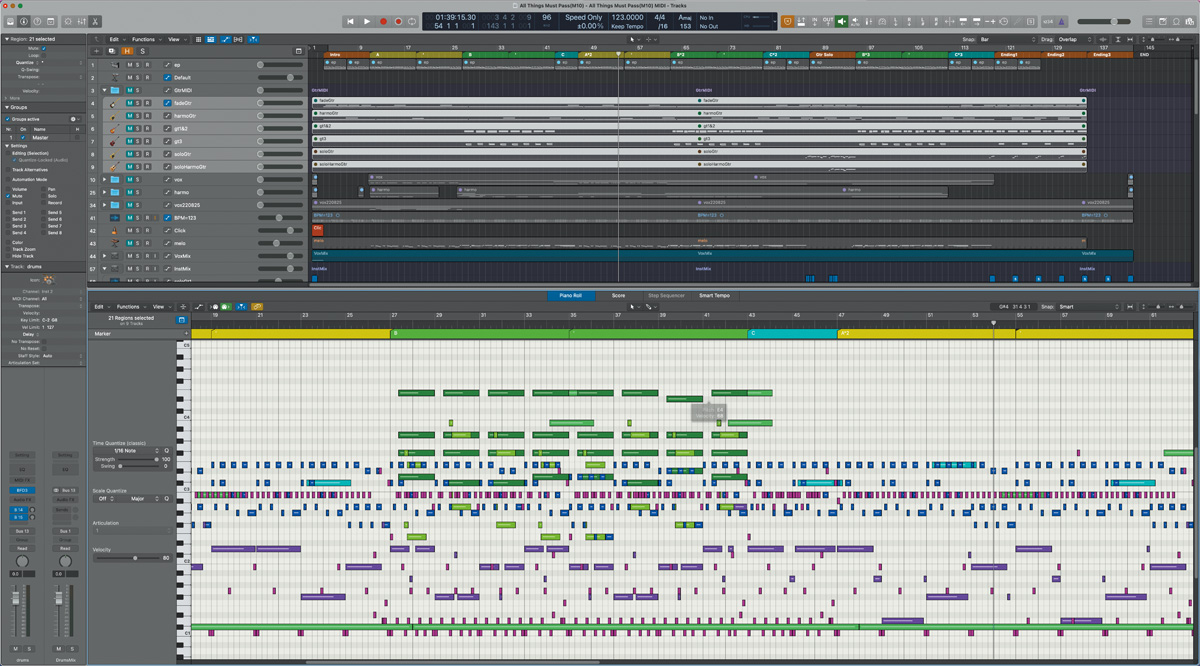Viewport: 1200px width, 666px height.
Task: Mute the Click track
Action: [x=130, y=231]
